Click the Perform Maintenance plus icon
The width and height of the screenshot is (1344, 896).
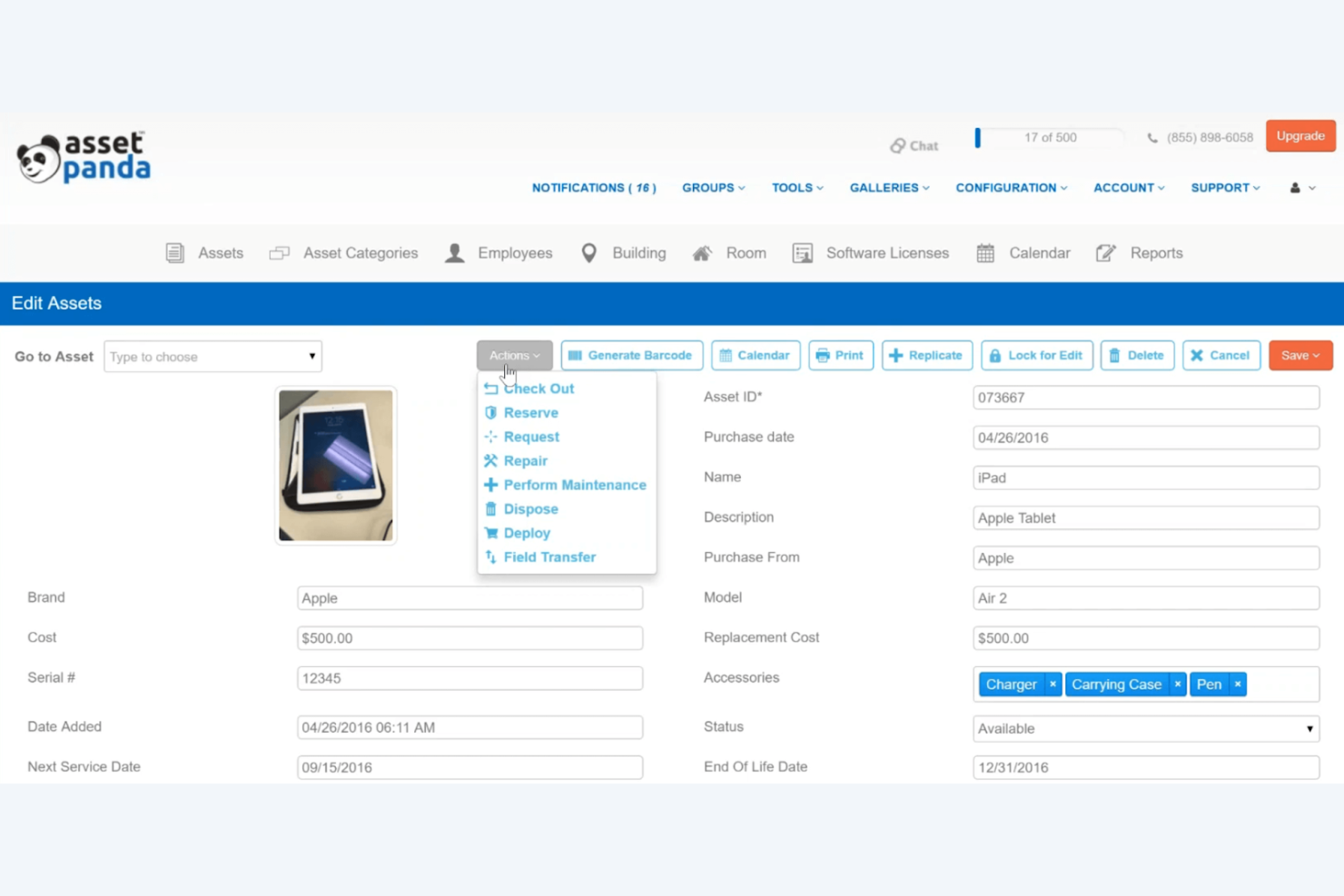tap(491, 485)
